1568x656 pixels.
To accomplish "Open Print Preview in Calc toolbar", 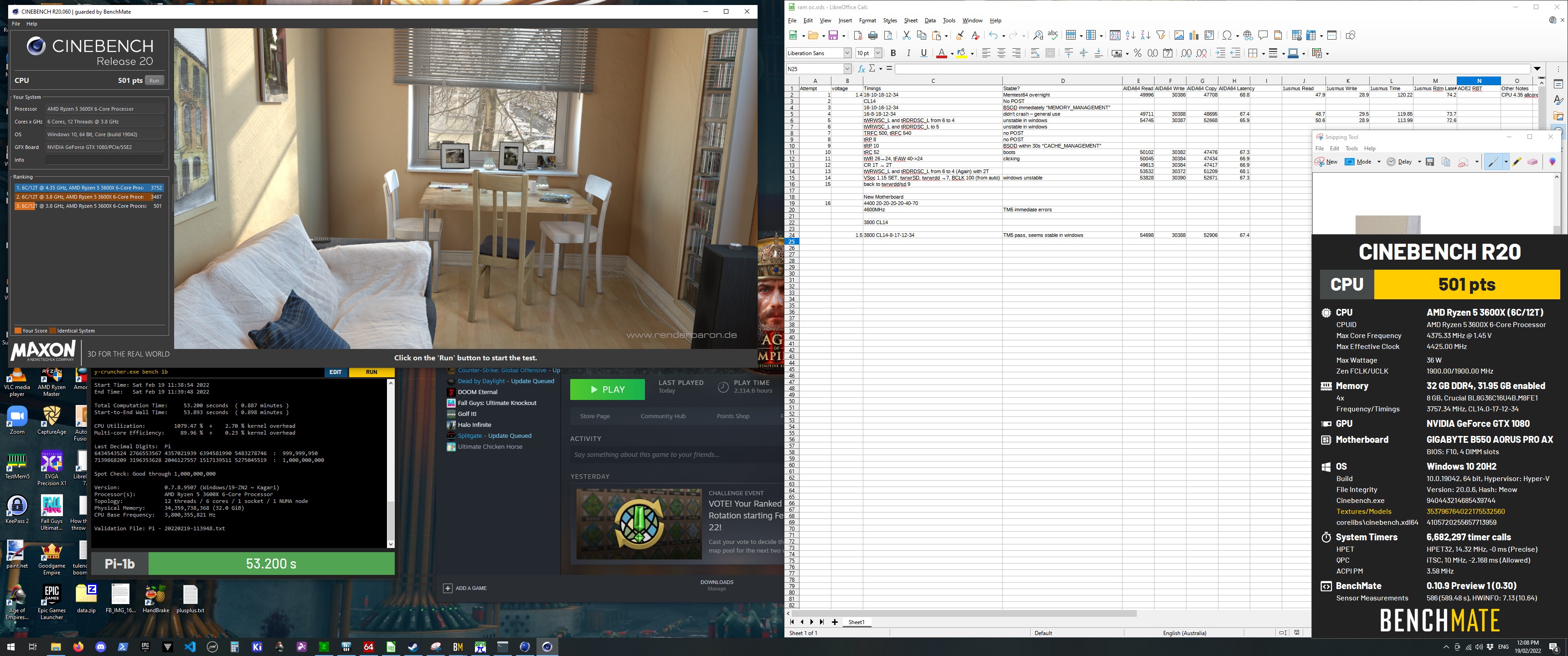I will point(888,35).
